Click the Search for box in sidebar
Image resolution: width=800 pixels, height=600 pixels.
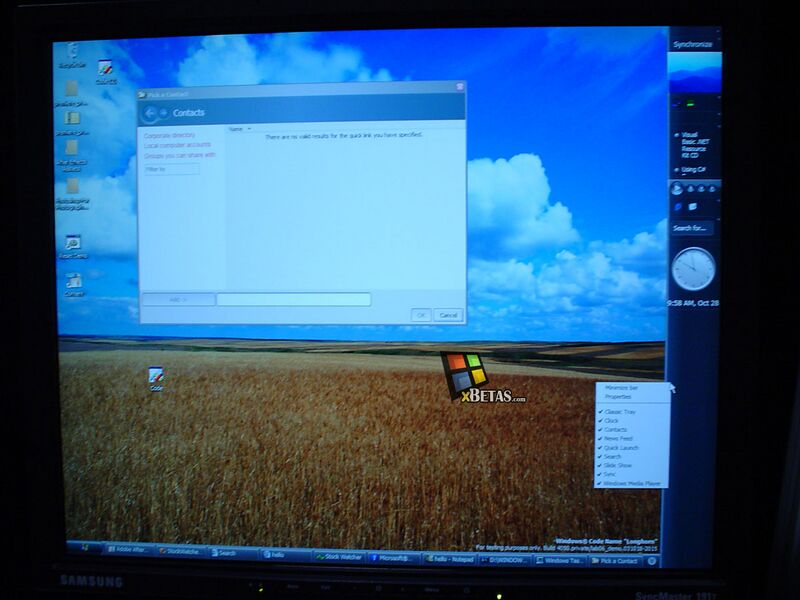pyautogui.click(x=691, y=228)
